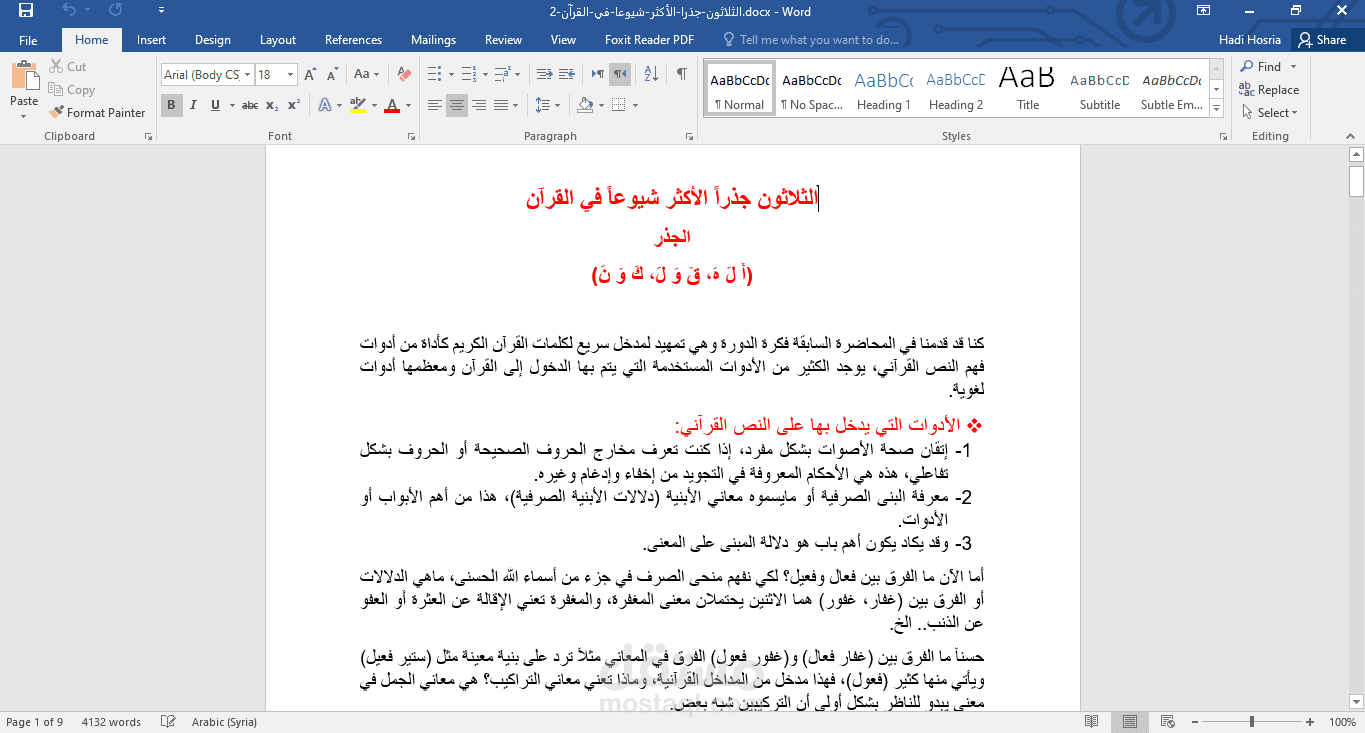The height and width of the screenshot is (733, 1365).
Task: Click the Numbering list icon
Action: pyautogui.click(x=468, y=74)
